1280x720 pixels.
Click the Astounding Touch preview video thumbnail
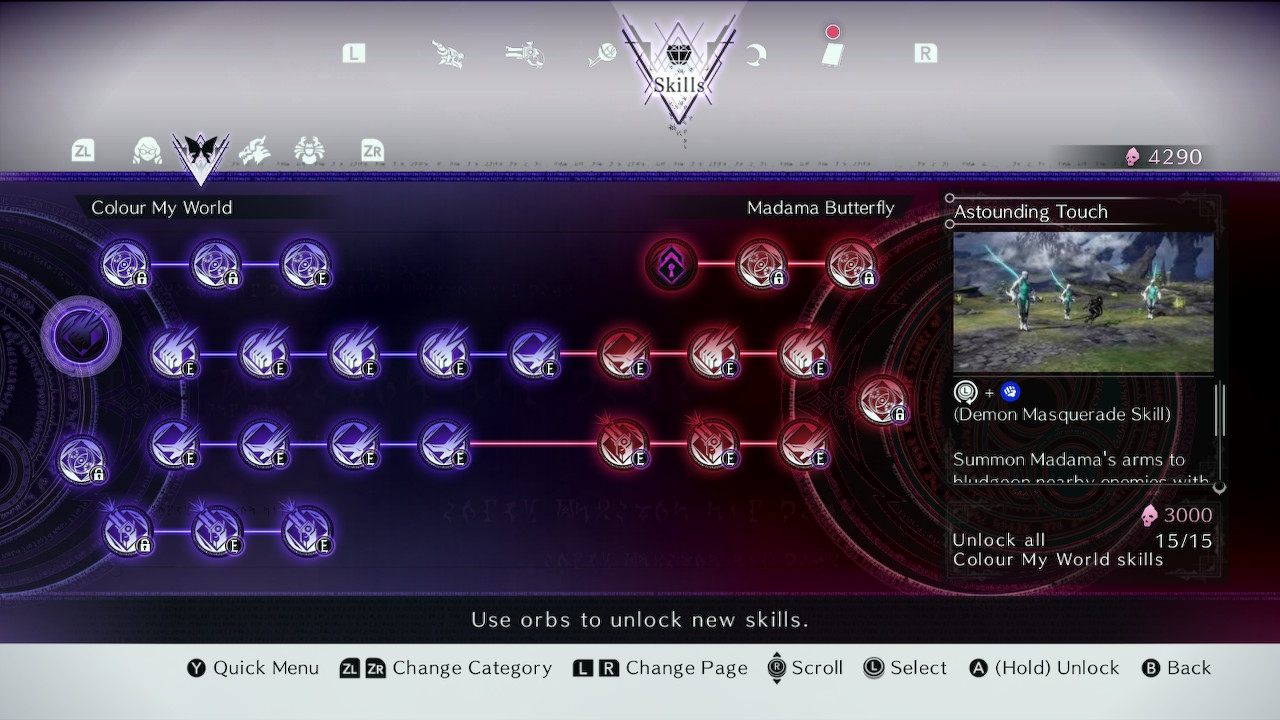[x=1083, y=302]
